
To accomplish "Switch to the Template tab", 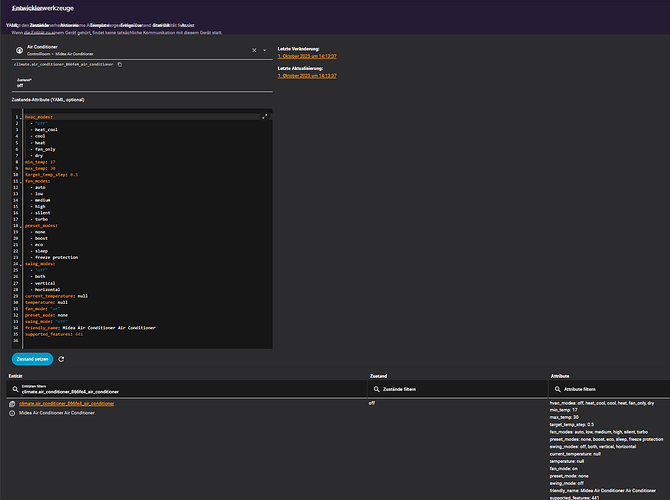I will pos(99,25).
